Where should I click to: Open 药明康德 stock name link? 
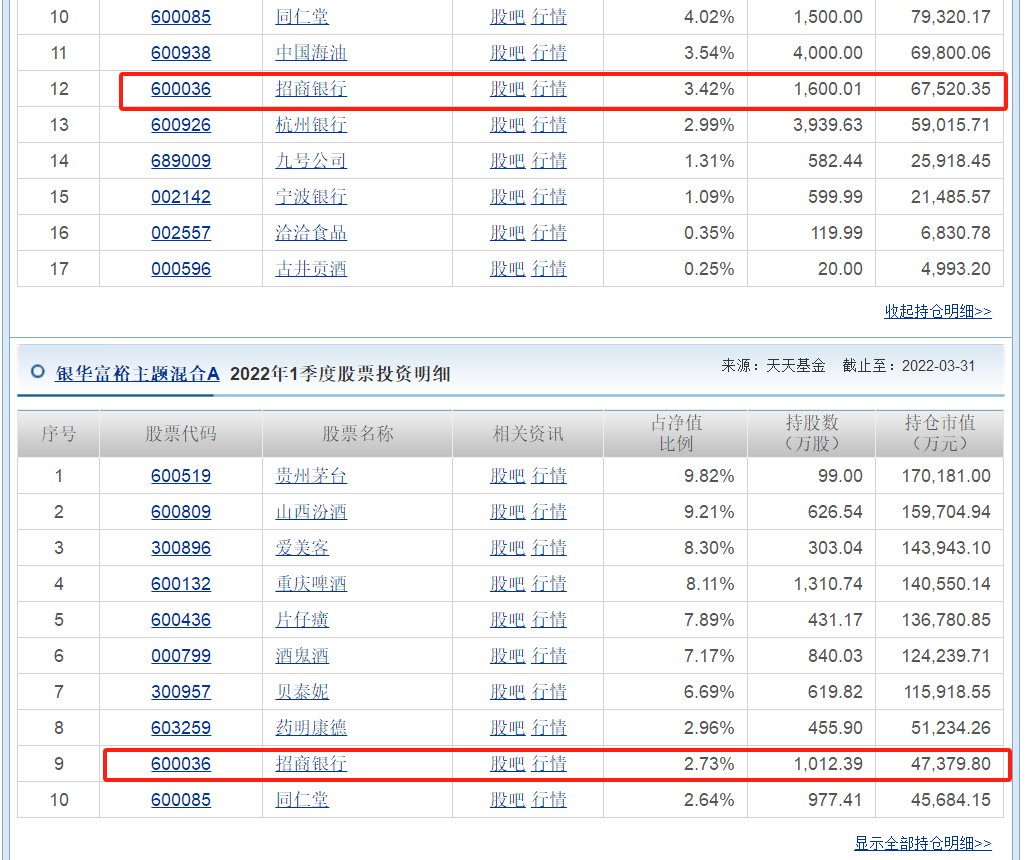(311, 728)
